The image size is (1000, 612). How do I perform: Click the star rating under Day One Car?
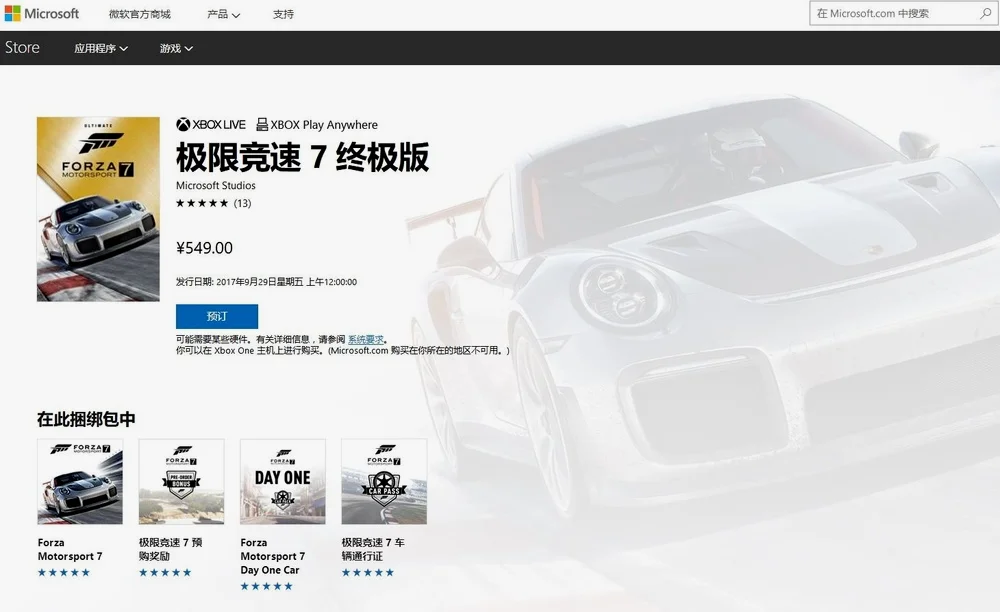[267, 586]
